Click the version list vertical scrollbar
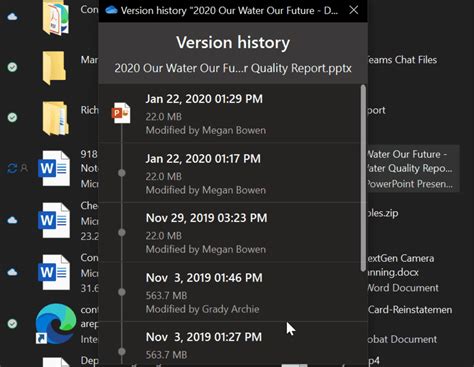Screen dimensions: 474x367 click(x=363, y=178)
